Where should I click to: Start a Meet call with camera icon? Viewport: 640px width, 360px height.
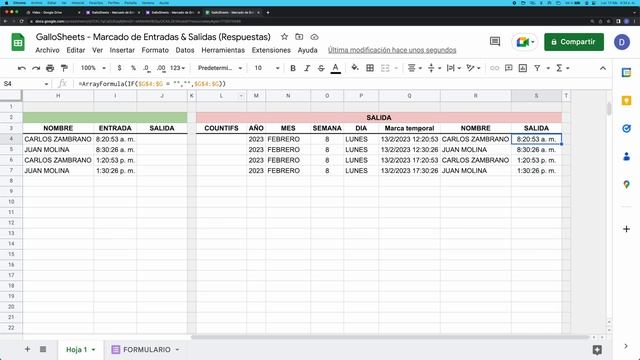coord(524,42)
